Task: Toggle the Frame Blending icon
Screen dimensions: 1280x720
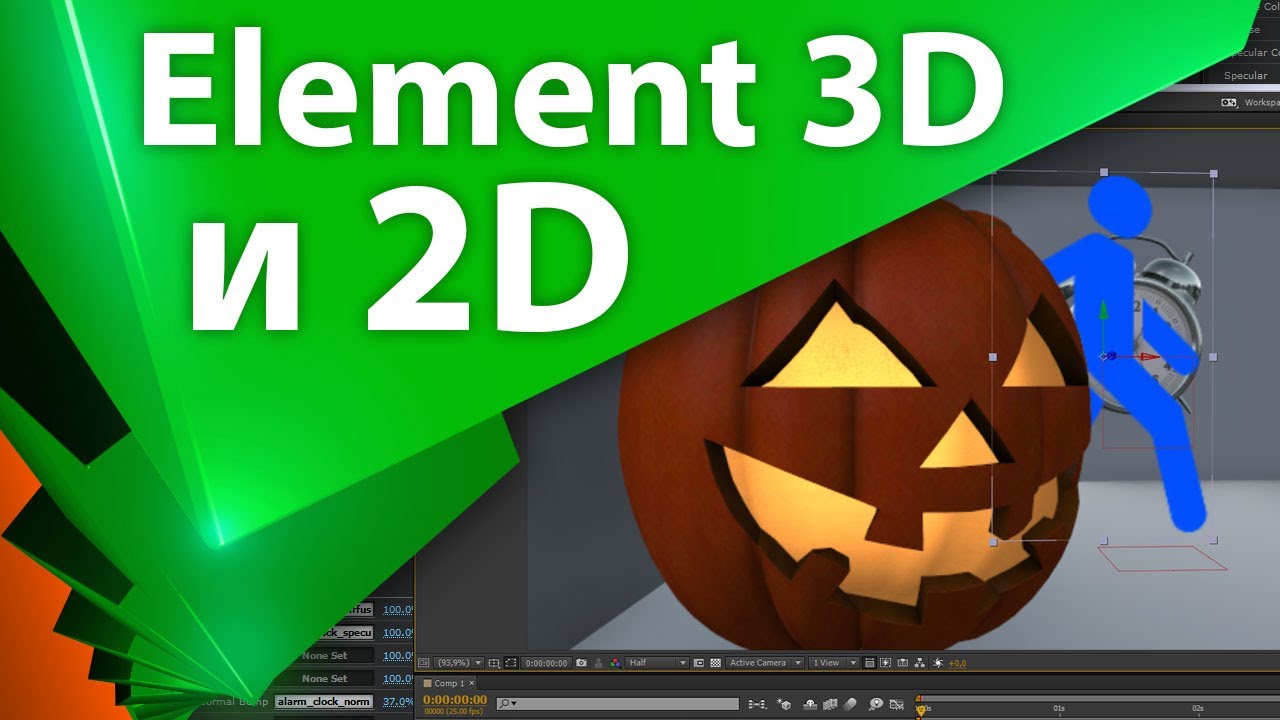Action: [830, 704]
